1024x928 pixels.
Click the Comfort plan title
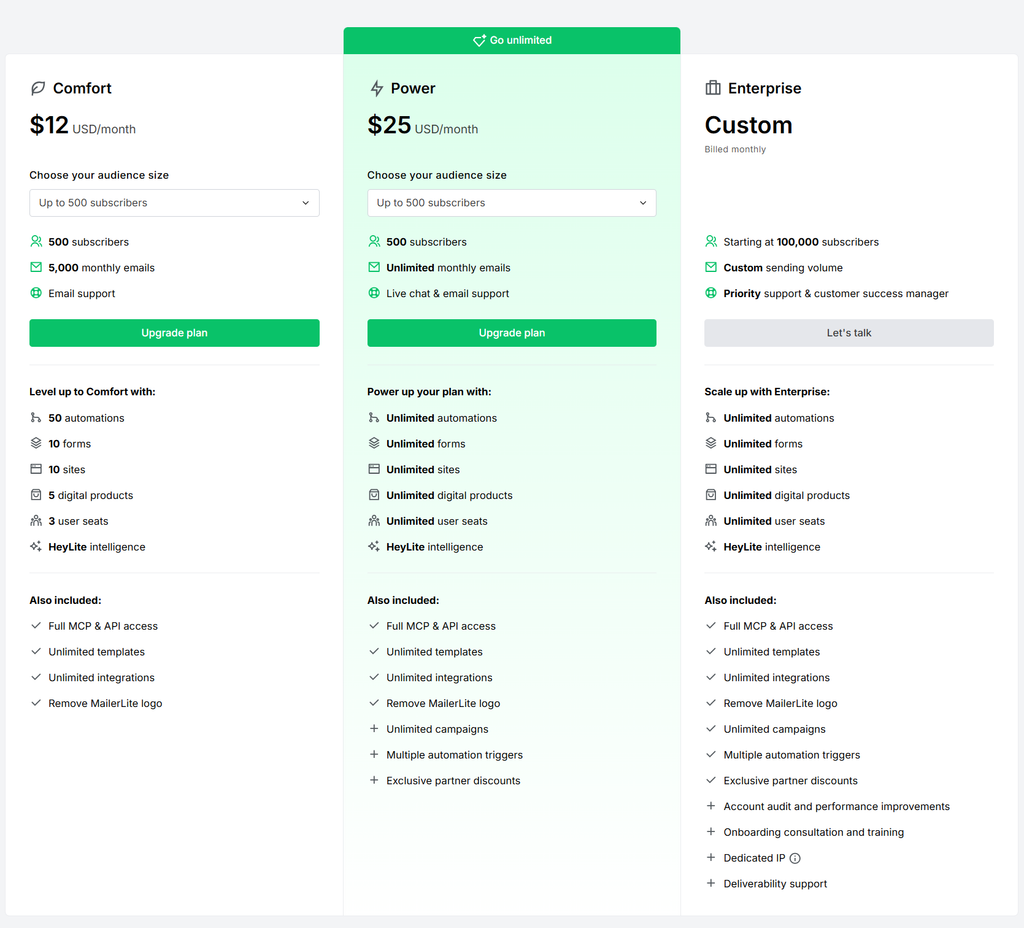(82, 88)
